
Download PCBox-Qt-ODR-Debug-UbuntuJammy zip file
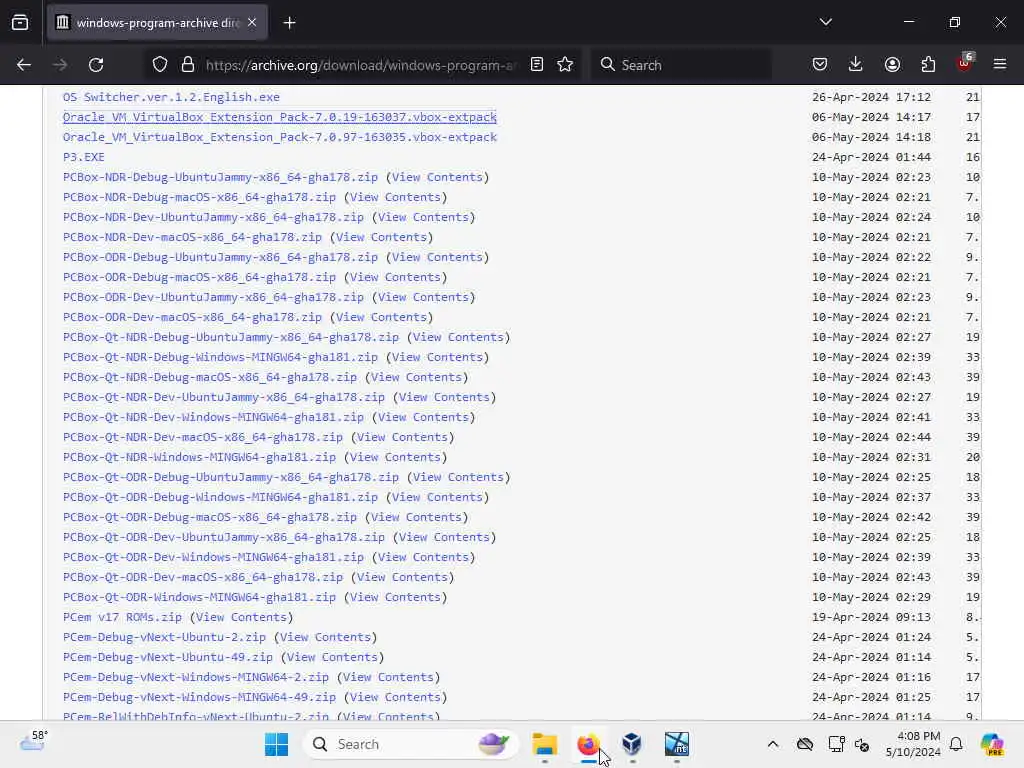pos(231,477)
